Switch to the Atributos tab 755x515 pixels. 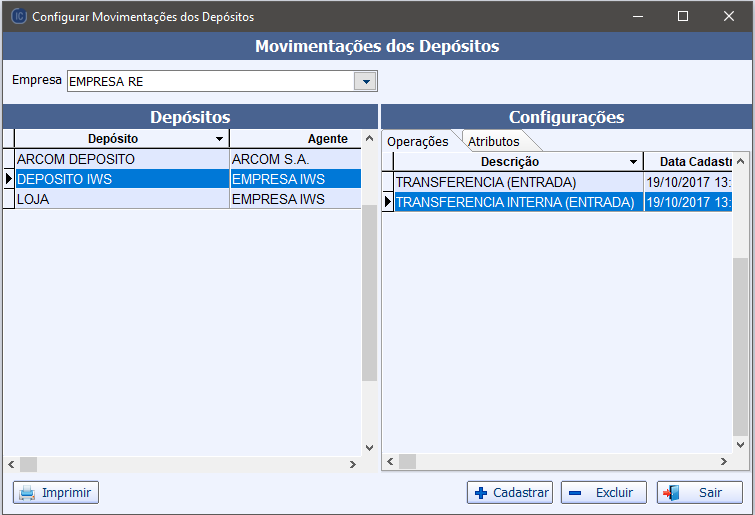click(x=494, y=142)
